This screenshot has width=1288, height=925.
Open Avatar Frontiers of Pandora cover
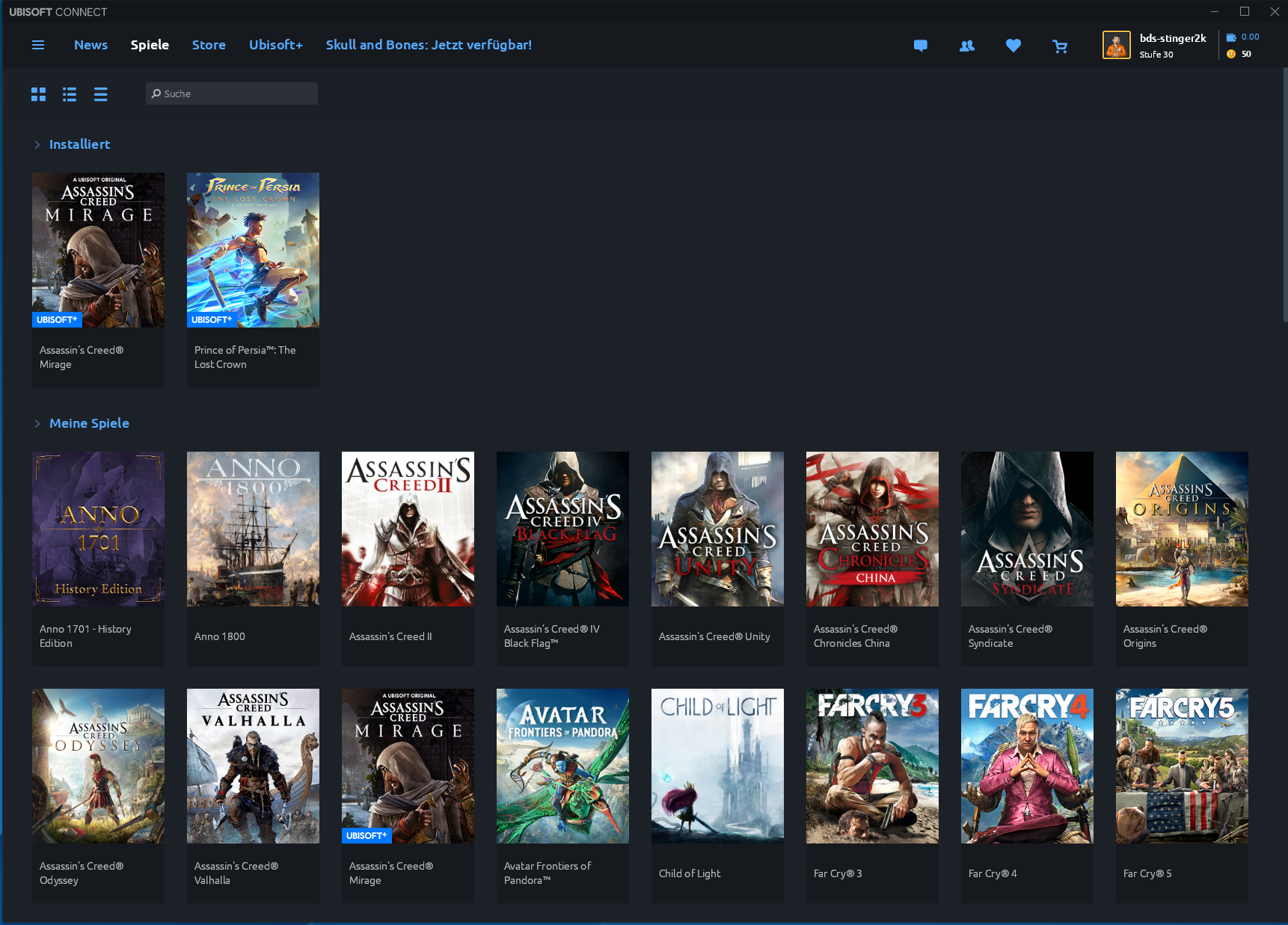pos(562,766)
